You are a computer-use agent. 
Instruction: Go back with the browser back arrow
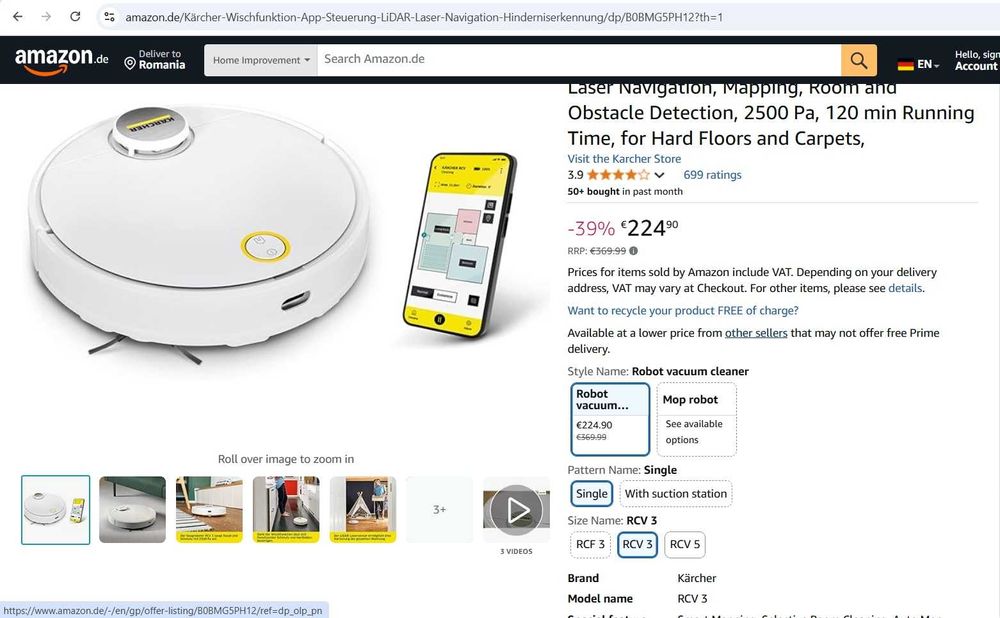click(x=18, y=17)
